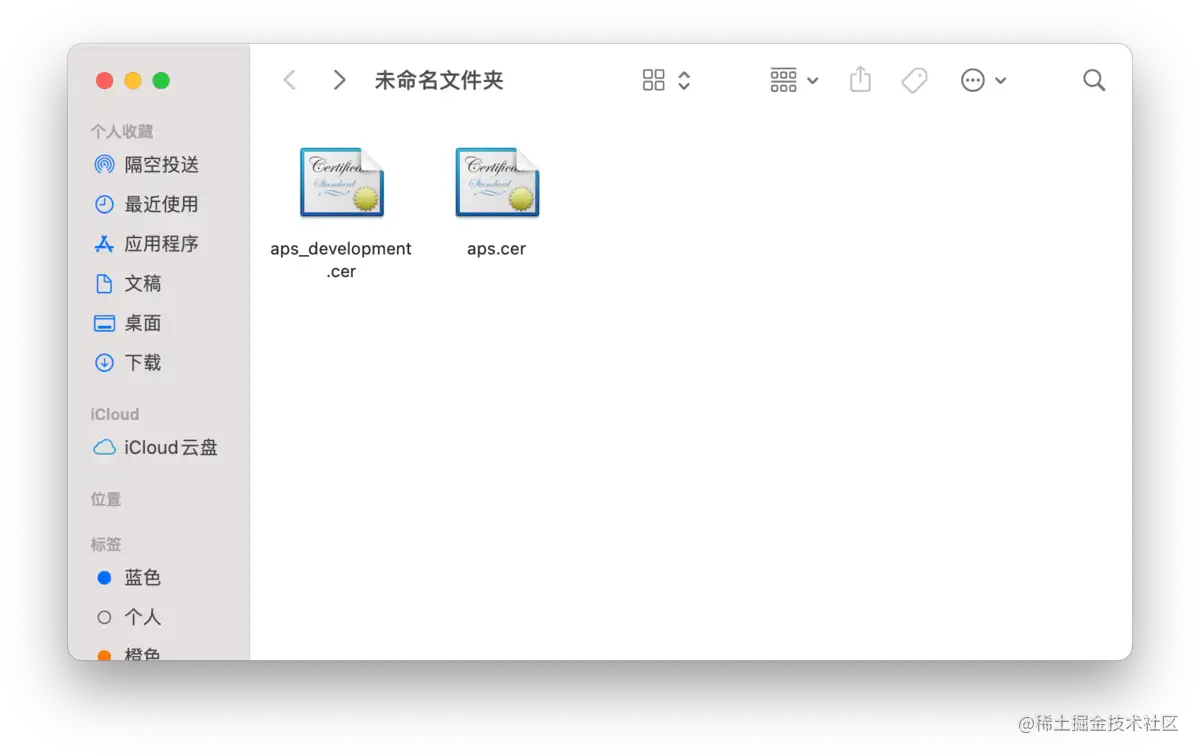Open the 下载 (Downloads) folder
1200x755 pixels.
pyautogui.click(x=140, y=362)
